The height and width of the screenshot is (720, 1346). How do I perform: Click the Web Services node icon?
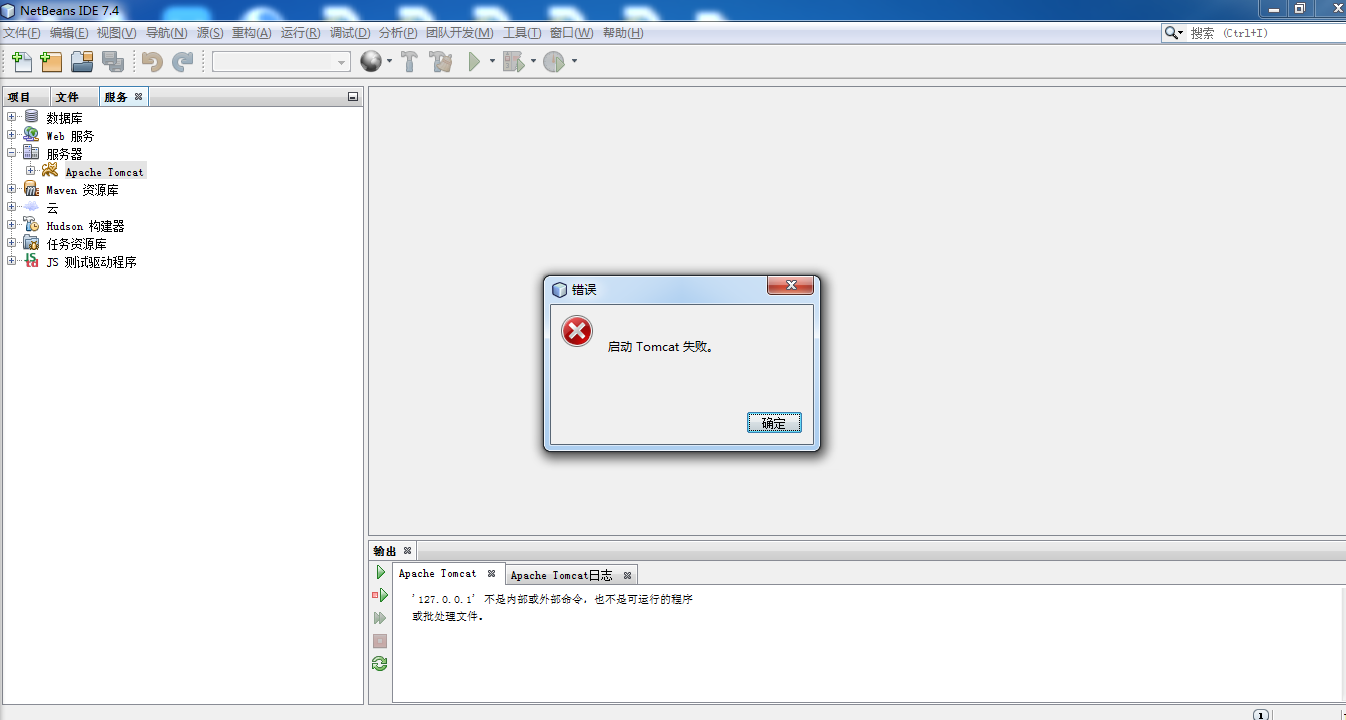point(31,135)
